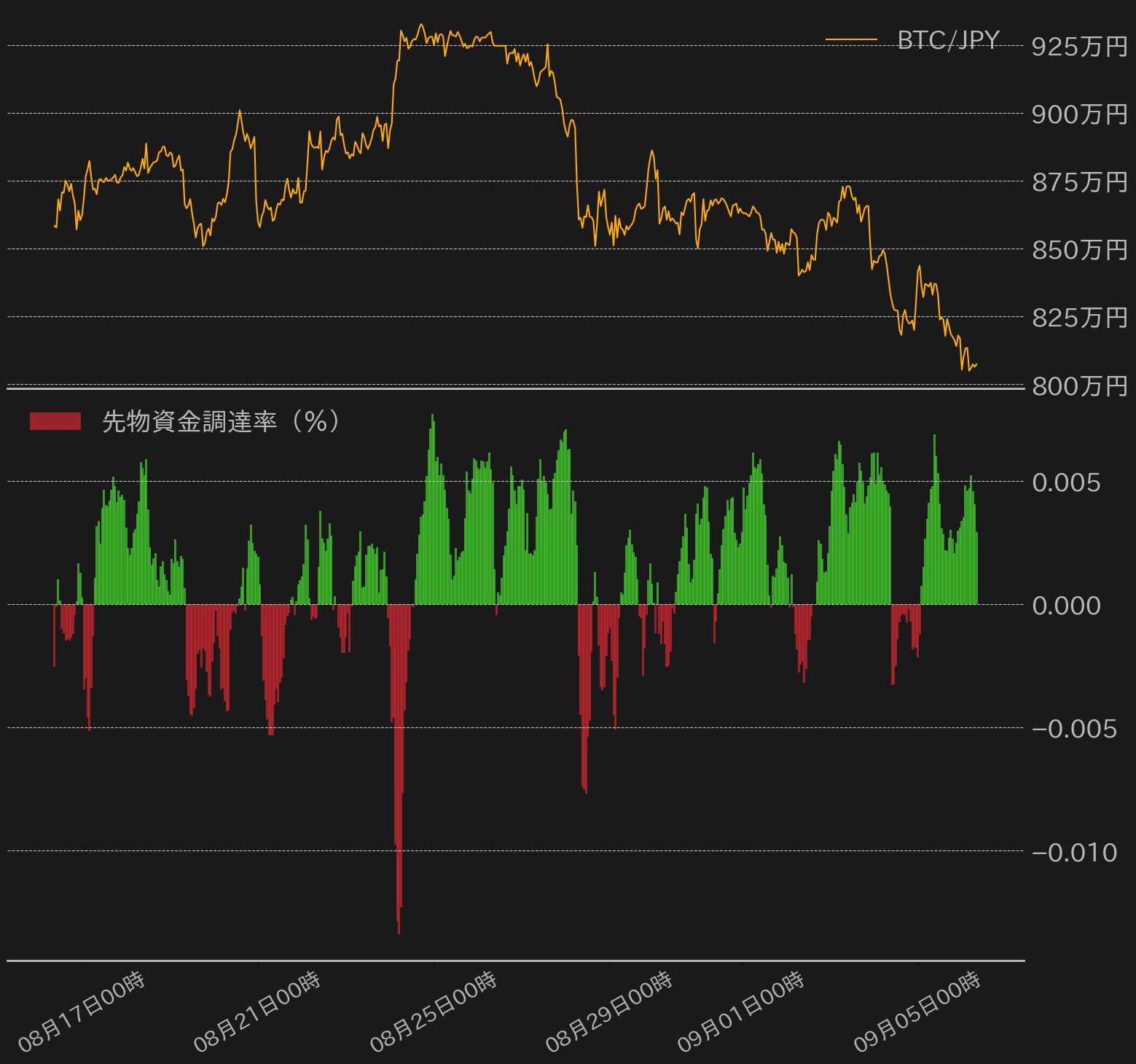Click the 800万円 price axis label
Screen dimensions: 1136x1064
[x=1080, y=386]
